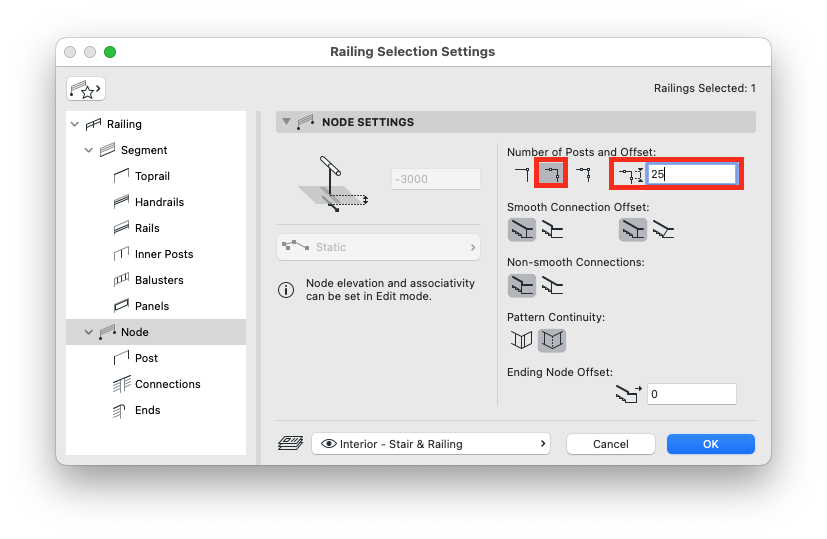Image resolution: width=827 pixels, height=539 pixels.
Task: Open Toprail settings page
Action: (152, 176)
